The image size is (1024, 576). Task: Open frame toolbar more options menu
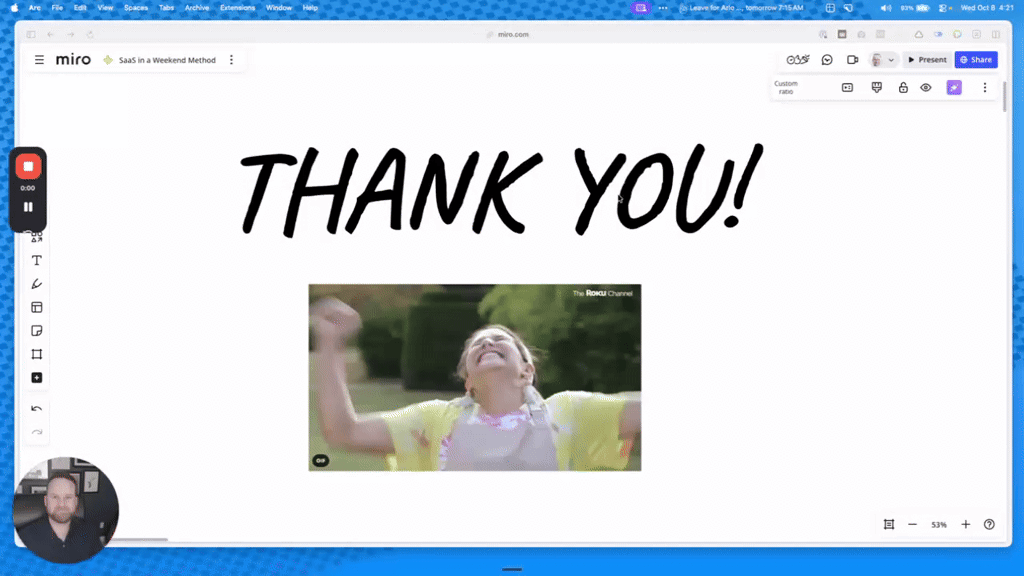tap(985, 88)
